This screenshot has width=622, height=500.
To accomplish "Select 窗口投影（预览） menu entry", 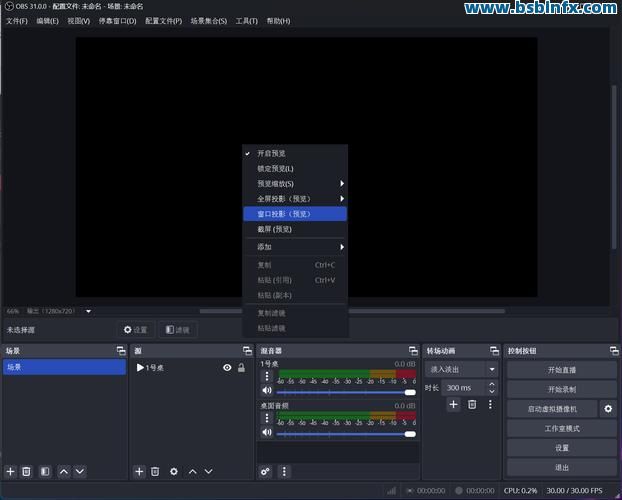I will click(x=295, y=214).
